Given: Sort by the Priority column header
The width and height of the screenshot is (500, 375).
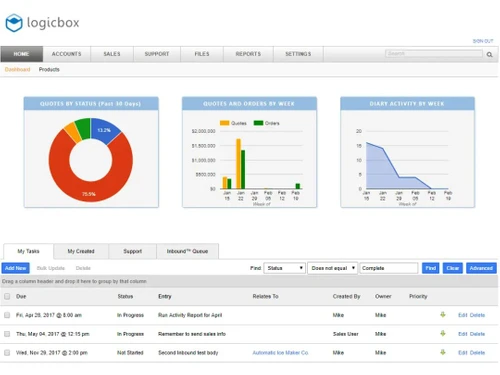Looking at the screenshot, I should click(x=418, y=296).
